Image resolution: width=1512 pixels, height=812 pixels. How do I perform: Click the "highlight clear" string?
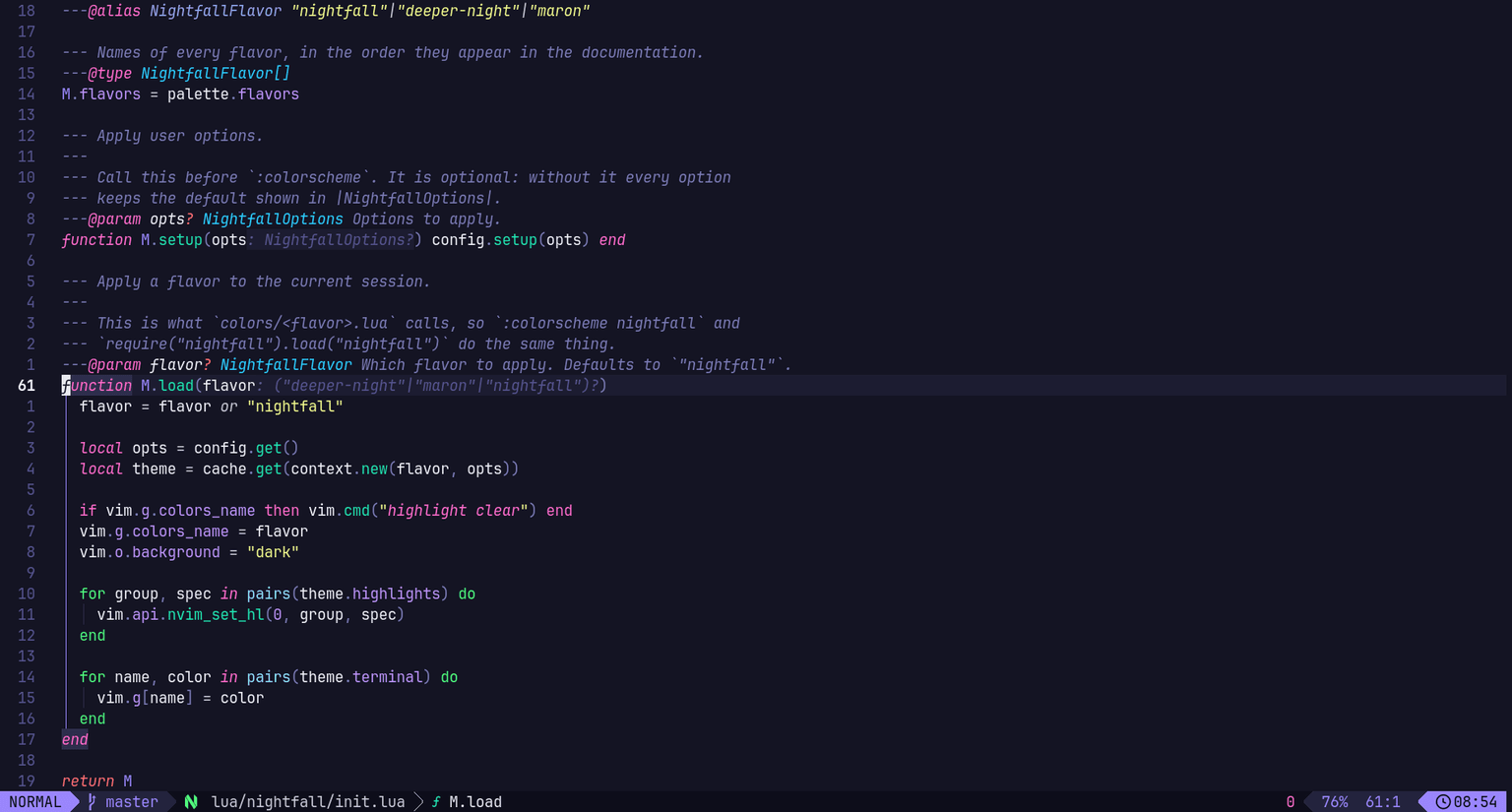pyautogui.click(x=454, y=511)
